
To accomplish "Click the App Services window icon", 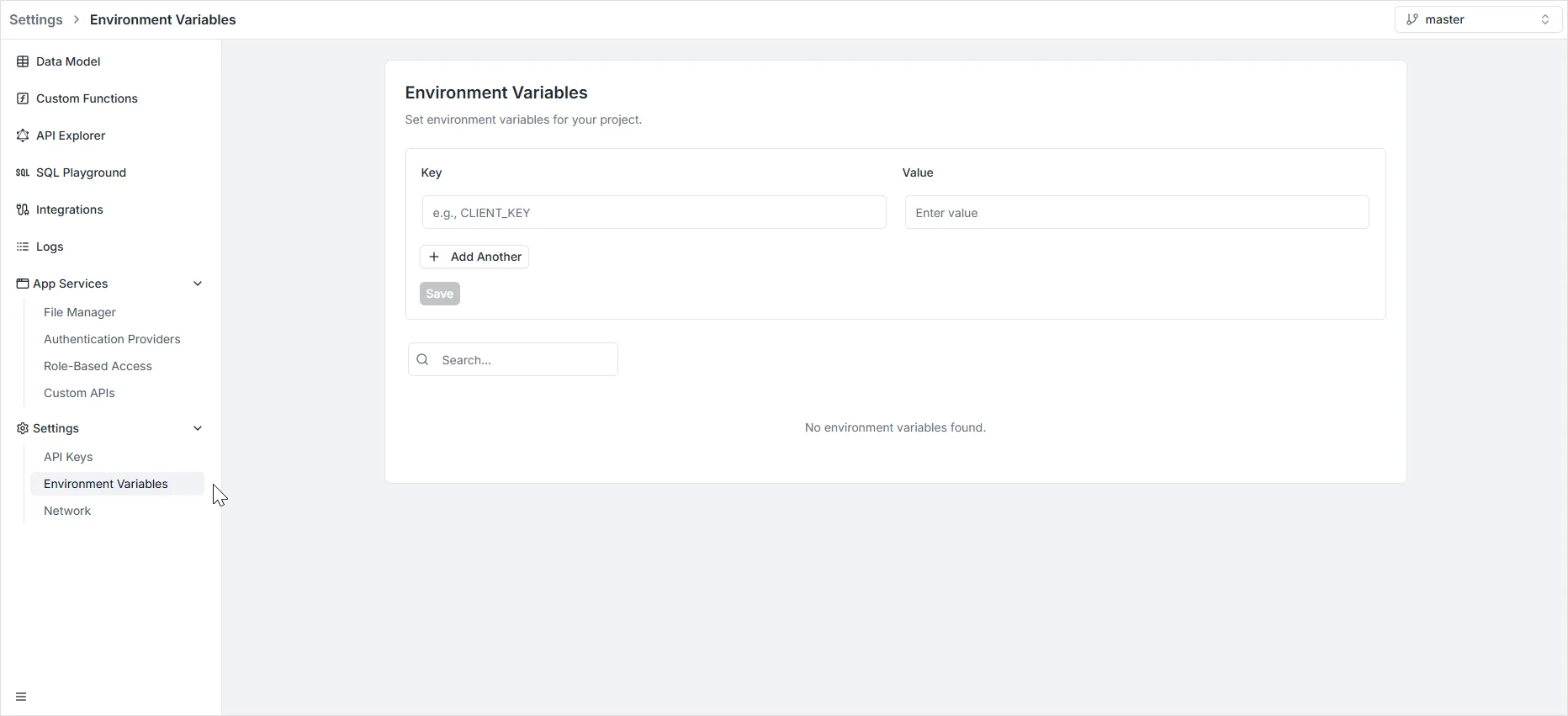I will click(x=23, y=284).
